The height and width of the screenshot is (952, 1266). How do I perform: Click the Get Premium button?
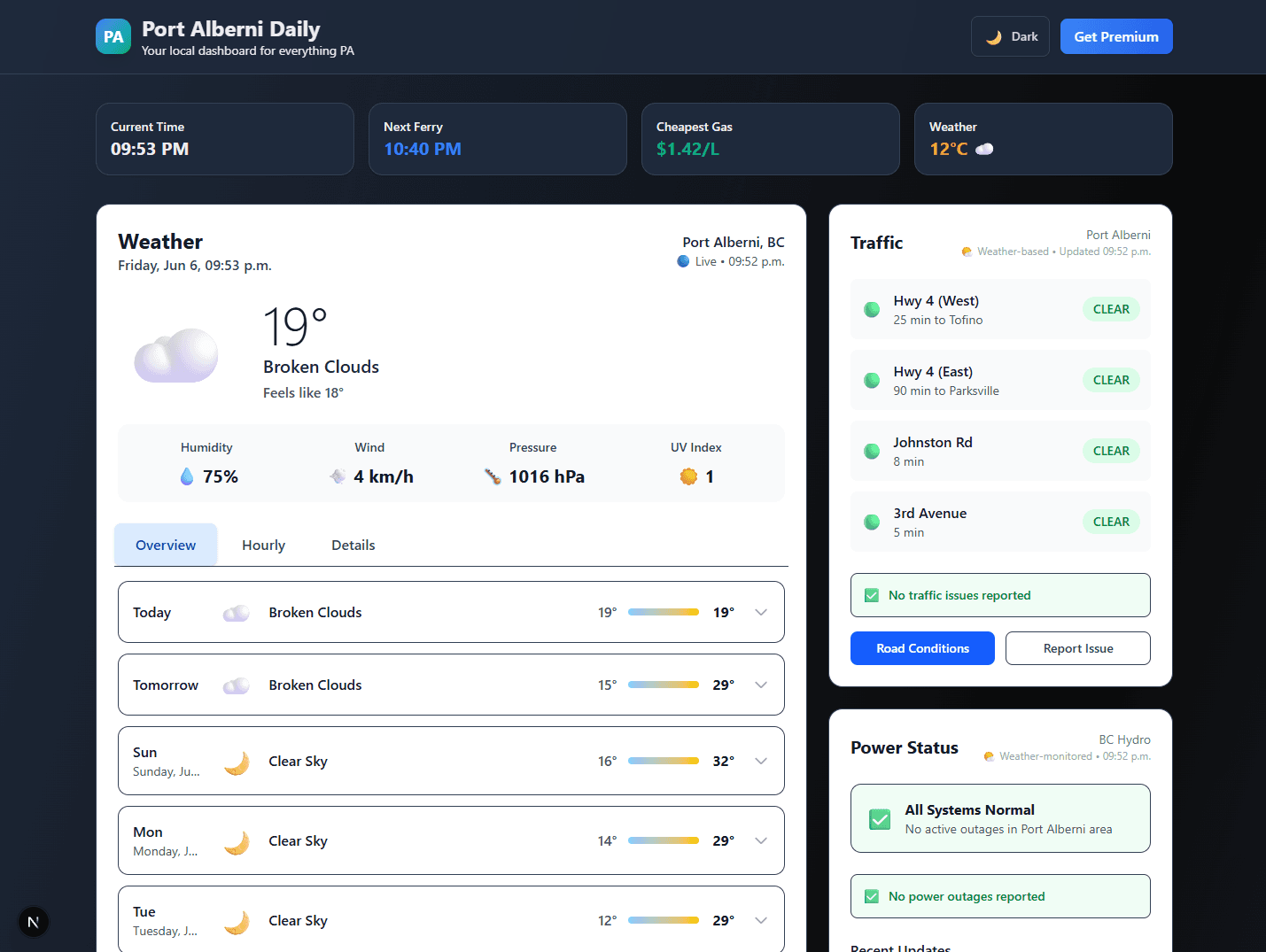(1115, 36)
